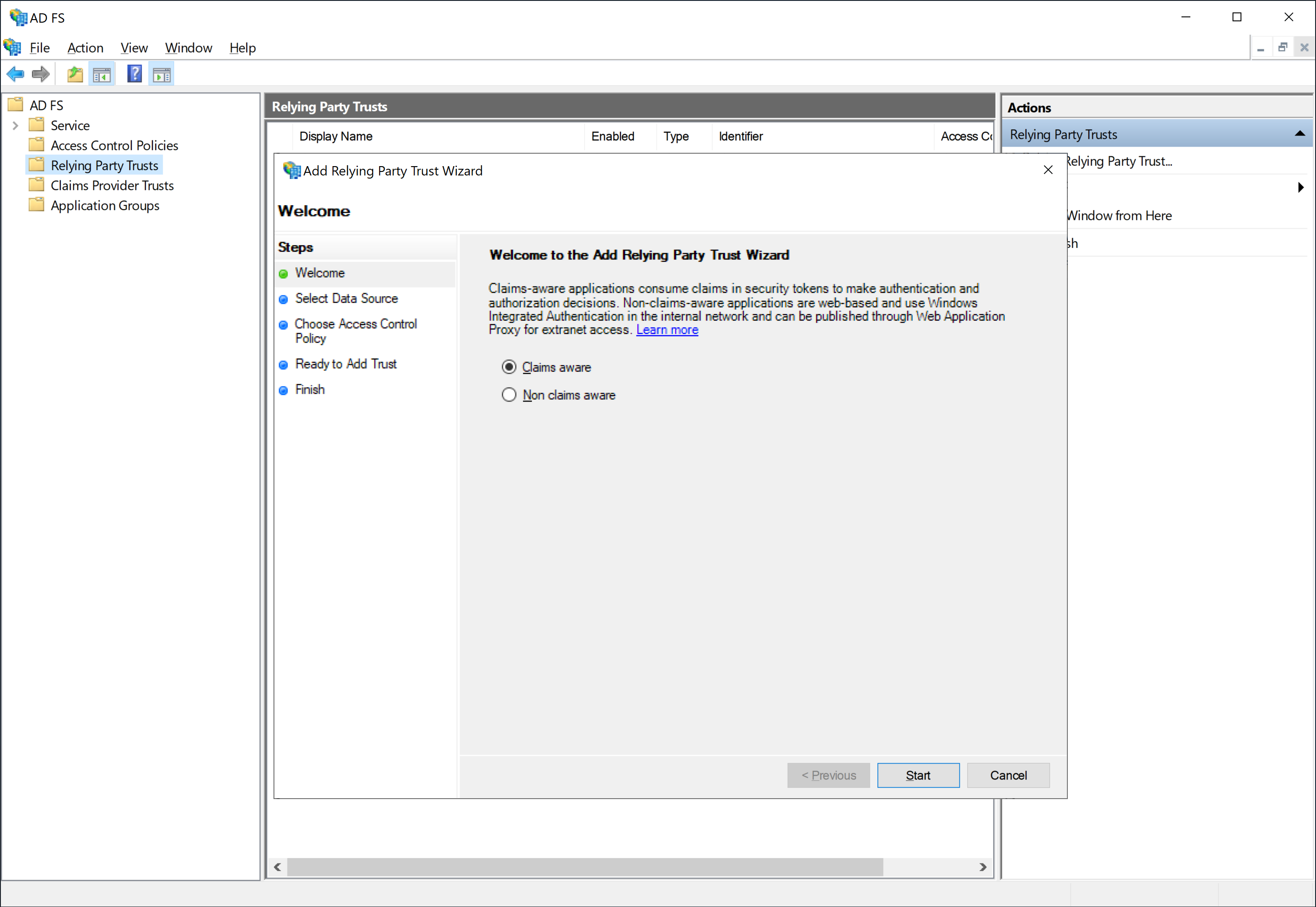Click the Enabled column header
This screenshot has height=907, width=1316.
click(x=620, y=136)
